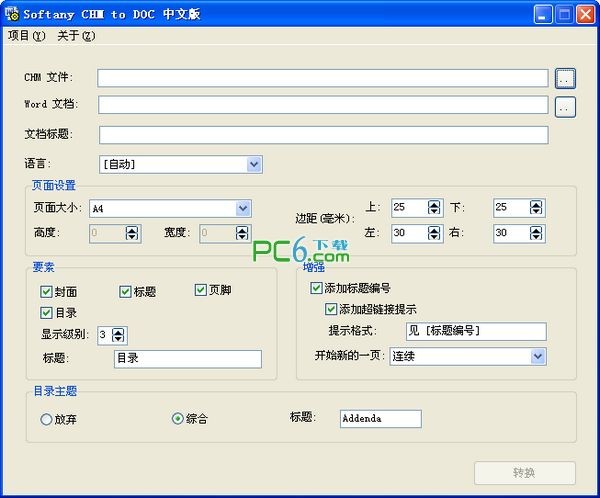Expand the 页面大小 A4 dropdown
This screenshot has height=498, width=600.
coord(170,209)
